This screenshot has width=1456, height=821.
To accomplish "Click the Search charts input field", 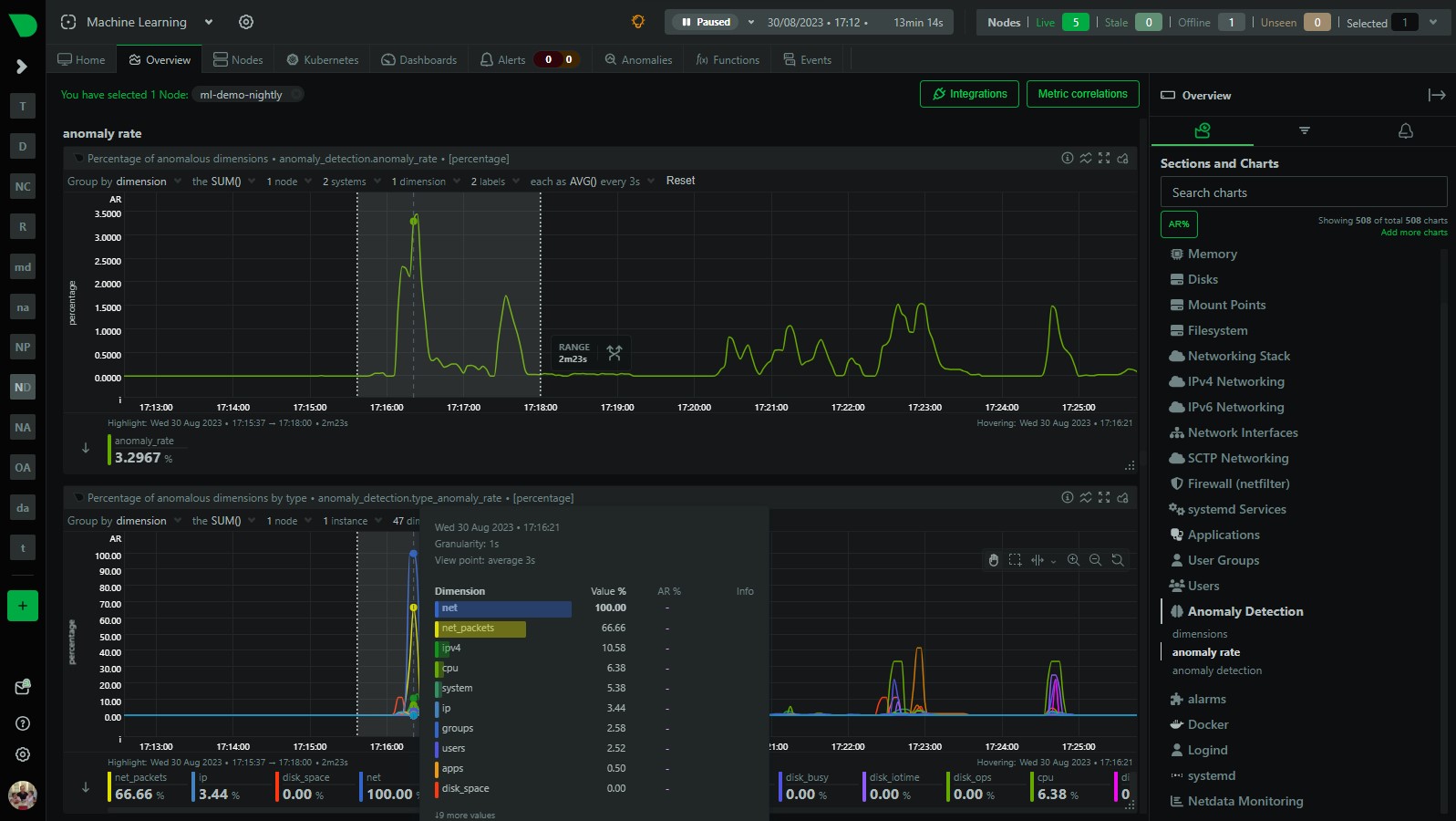I will (1303, 192).
